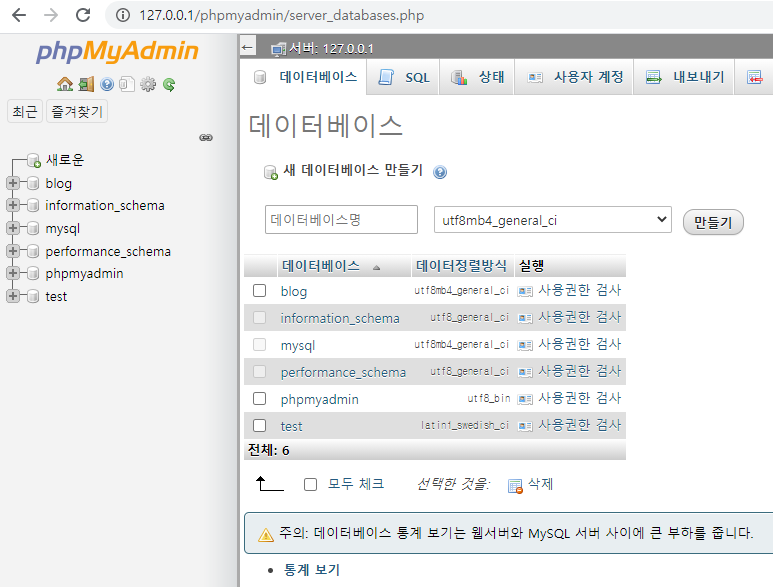773x587 pixels.
Task: Open the utf8mb4_general_ci collation dropdown
Action: coord(553,220)
